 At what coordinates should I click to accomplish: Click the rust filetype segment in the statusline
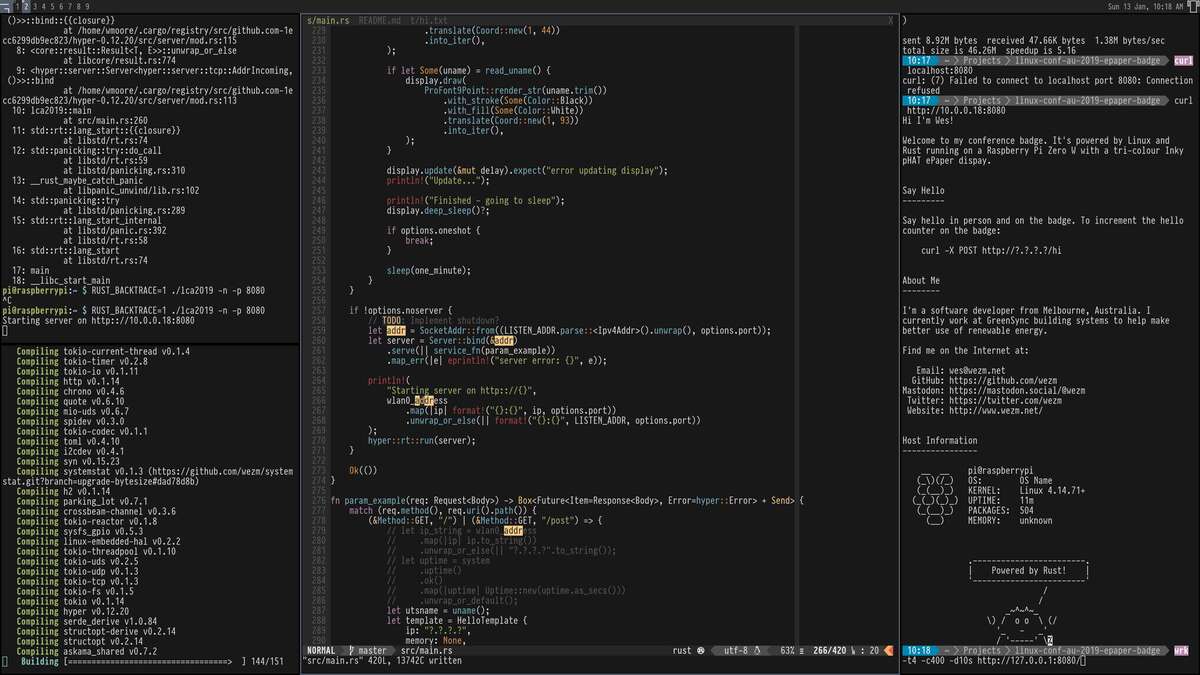click(682, 650)
